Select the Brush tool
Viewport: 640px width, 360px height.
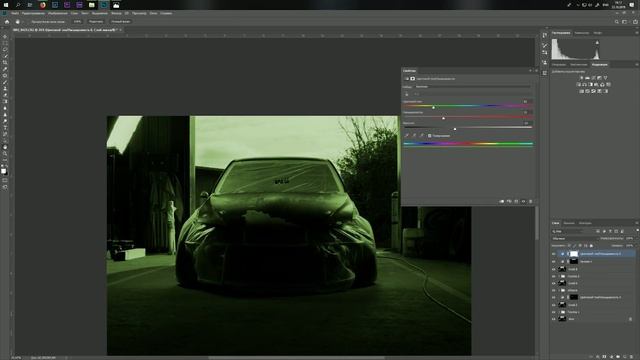pos(5,82)
